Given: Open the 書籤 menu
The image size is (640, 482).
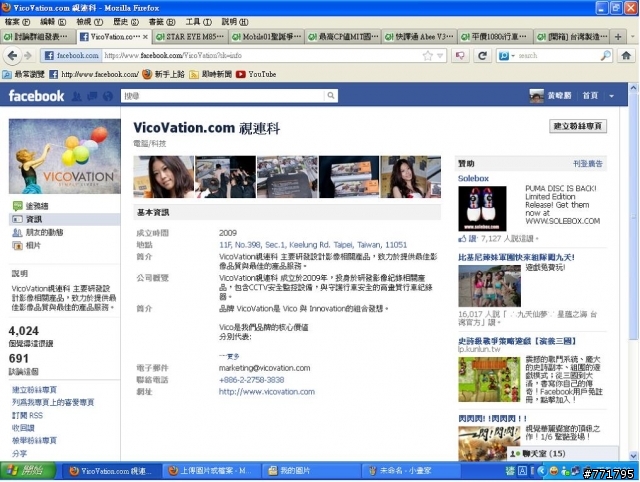Looking at the screenshot, I should (162, 22).
